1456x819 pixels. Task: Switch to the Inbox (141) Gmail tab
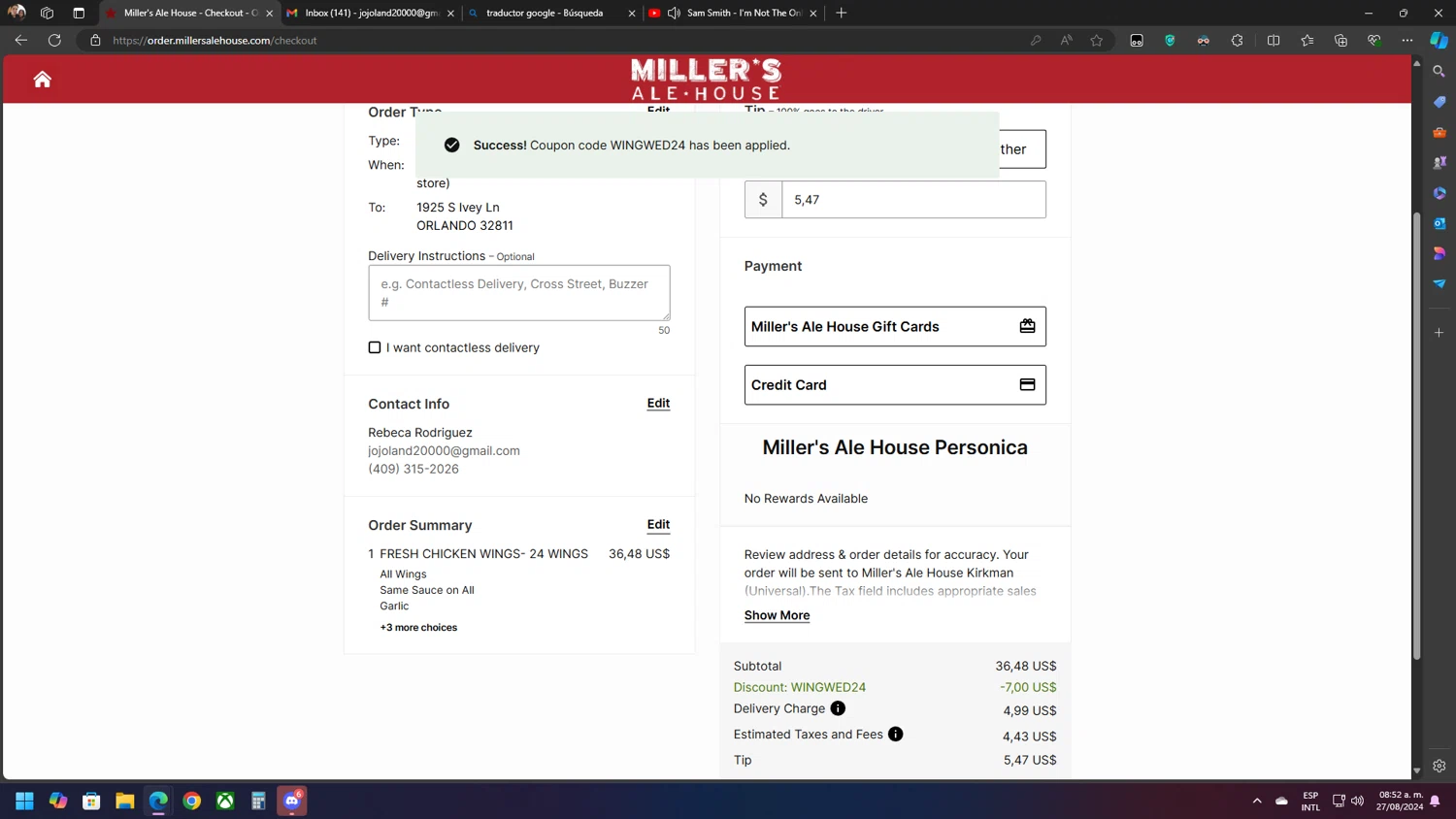(x=371, y=13)
